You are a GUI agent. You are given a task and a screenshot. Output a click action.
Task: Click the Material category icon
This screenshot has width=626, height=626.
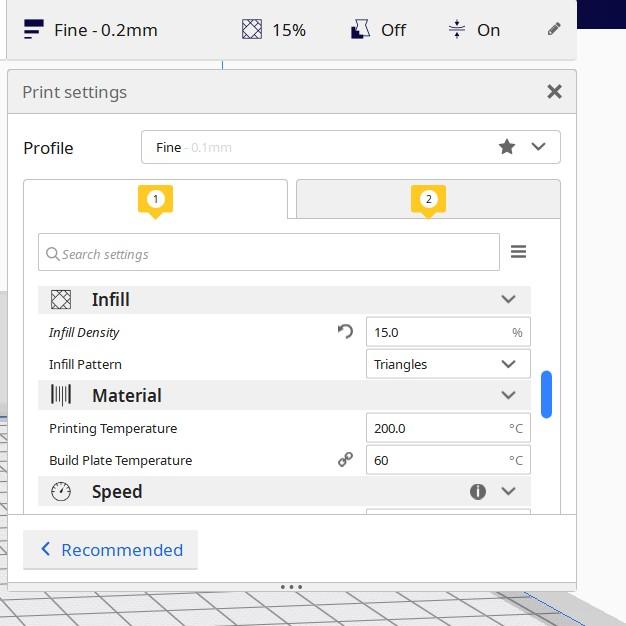click(61, 395)
